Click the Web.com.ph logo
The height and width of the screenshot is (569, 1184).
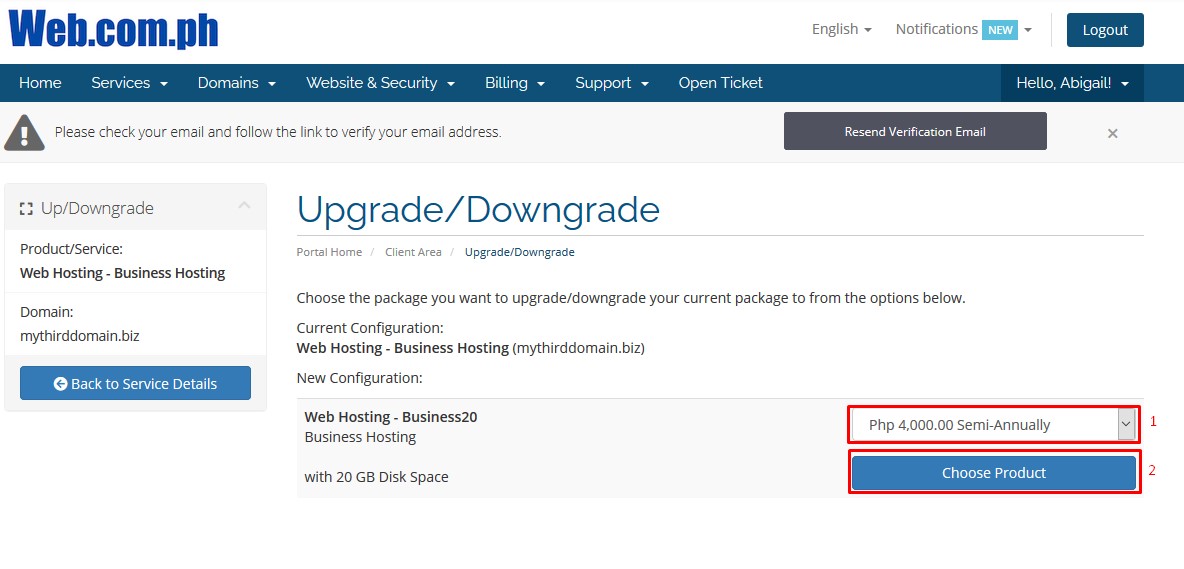(114, 29)
